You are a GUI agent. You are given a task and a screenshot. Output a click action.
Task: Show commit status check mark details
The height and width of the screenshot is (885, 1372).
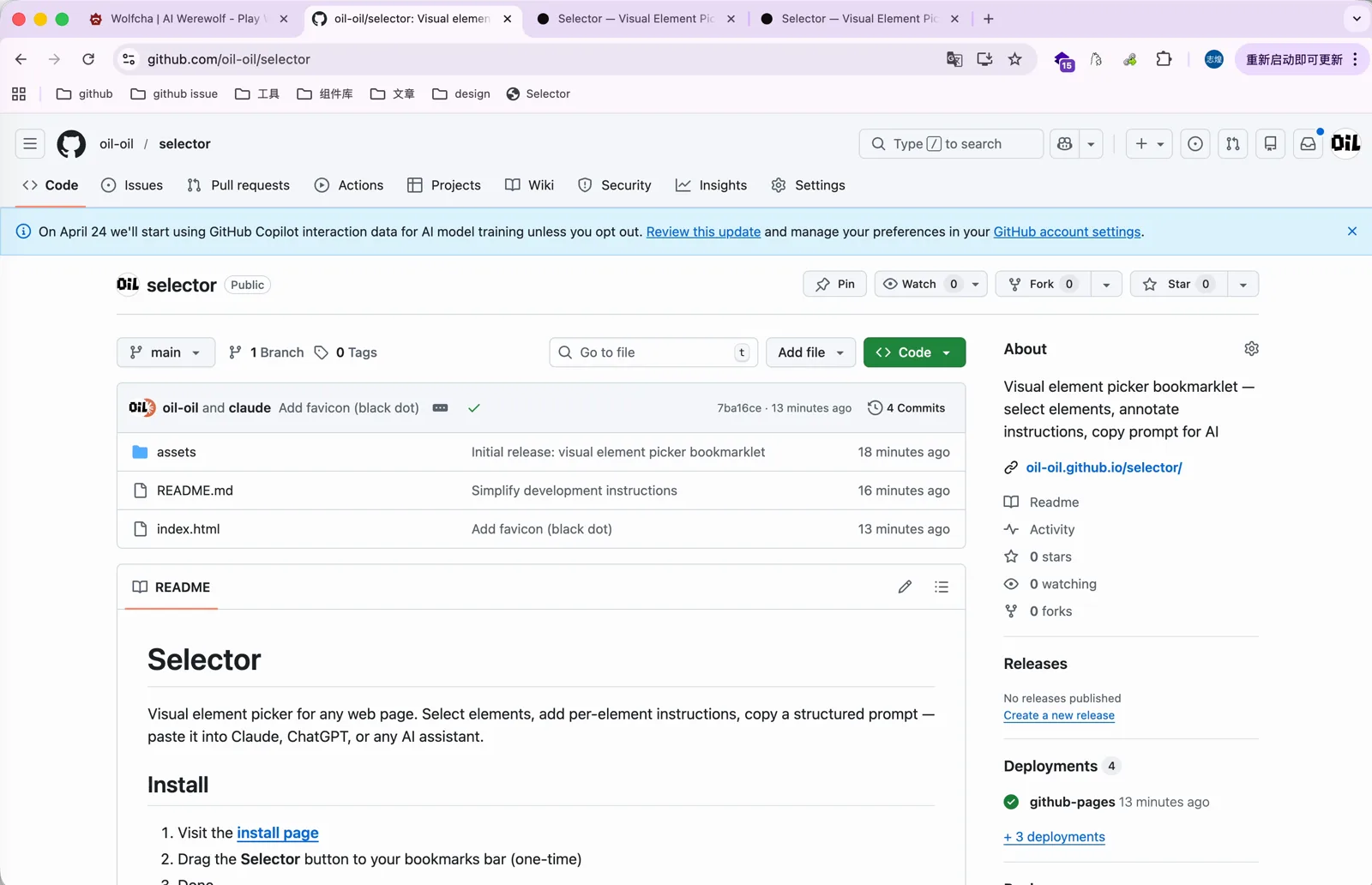[474, 408]
